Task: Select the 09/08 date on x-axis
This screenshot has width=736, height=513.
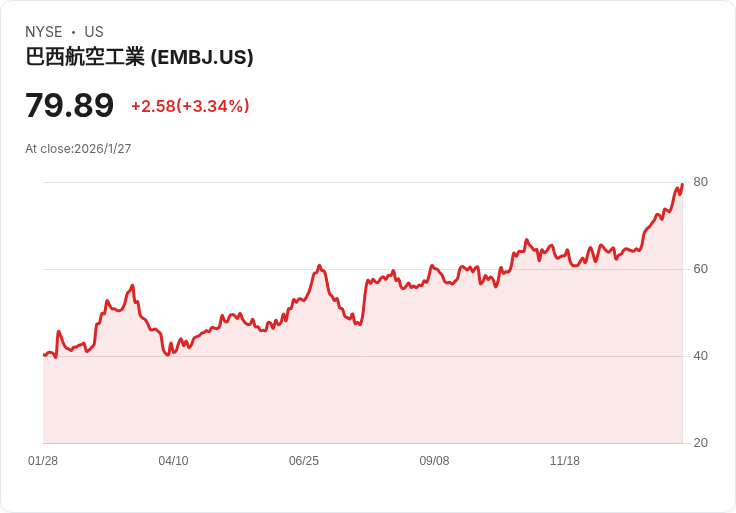Action: coord(434,461)
